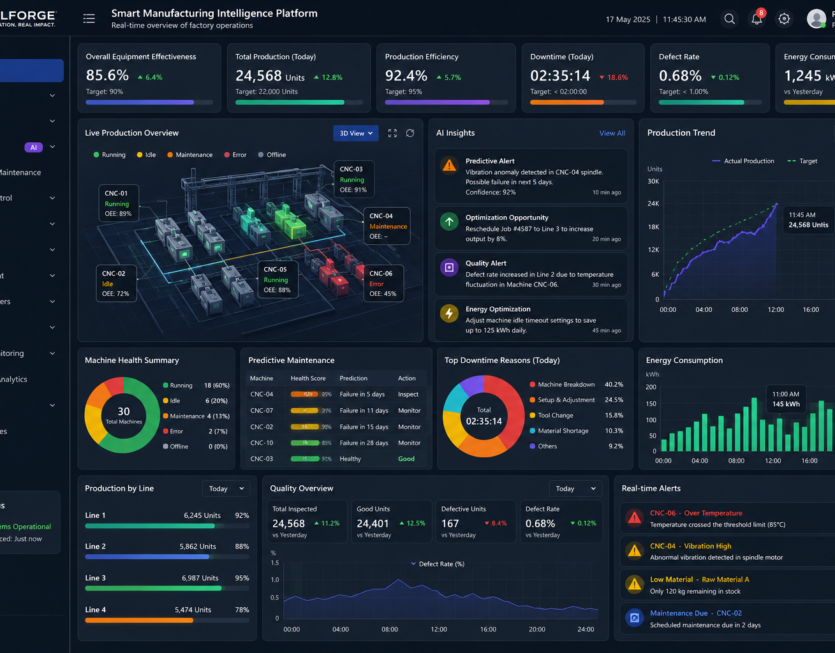The width and height of the screenshot is (835, 653).
Task: Click the Good status for CNC-03
Action: pos(406,459)
